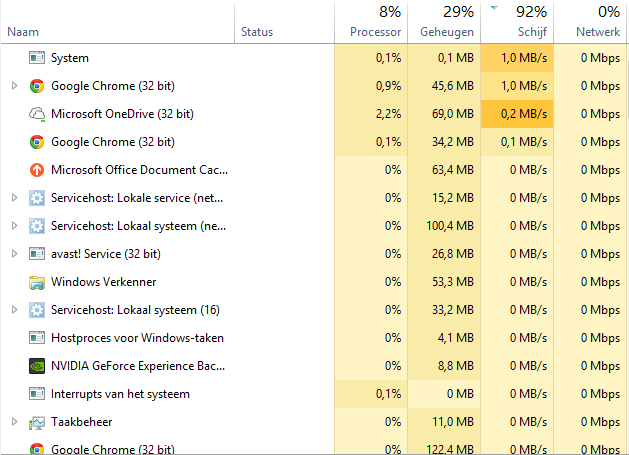Screen dimensions: 629x455
Task: Click the gear icon of Servicehost: Lokaal systeem (16)
Action: tap(37, 310)
